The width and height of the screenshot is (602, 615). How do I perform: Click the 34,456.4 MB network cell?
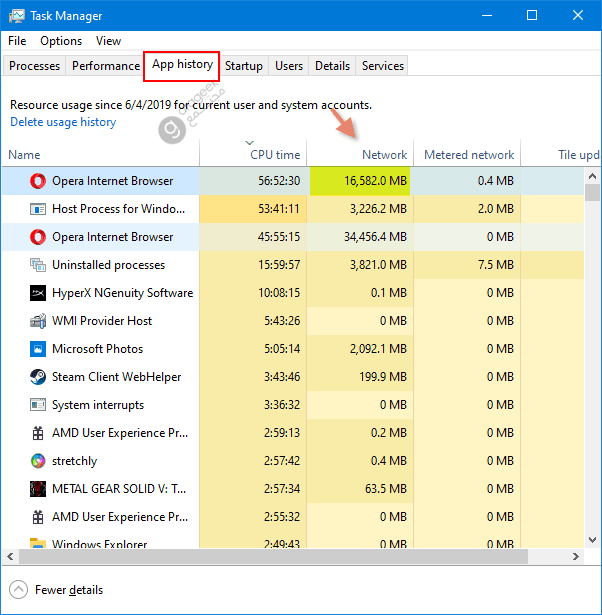360,237
